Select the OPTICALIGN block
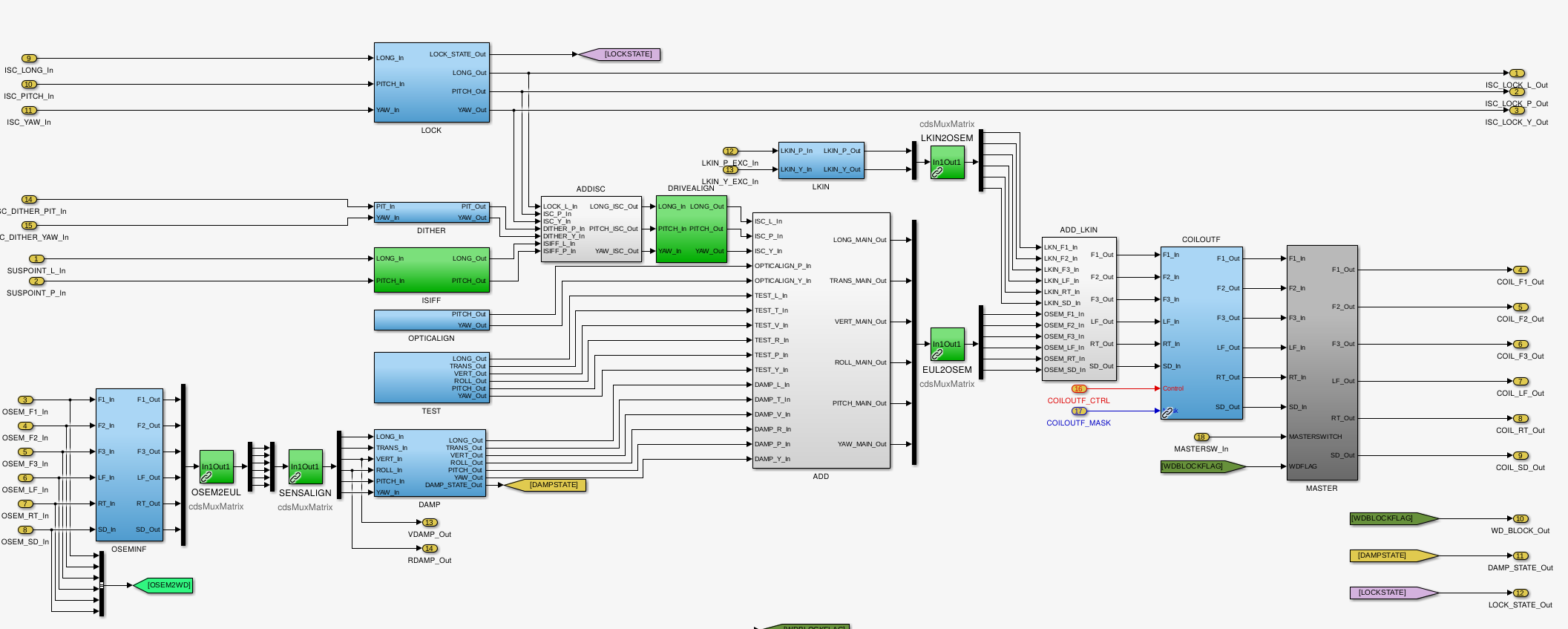1568x629 pixels. point(431,320)
